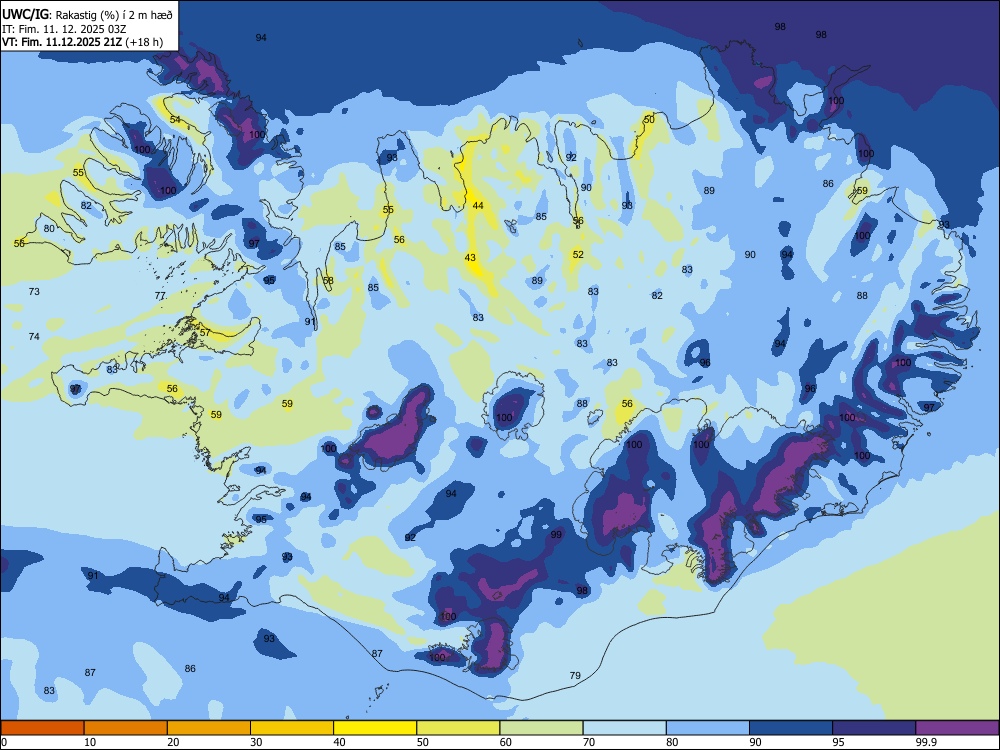The image size is (1000, 750).
Task: Click the legend tick label '99.9'
Action: coord(926,742)
